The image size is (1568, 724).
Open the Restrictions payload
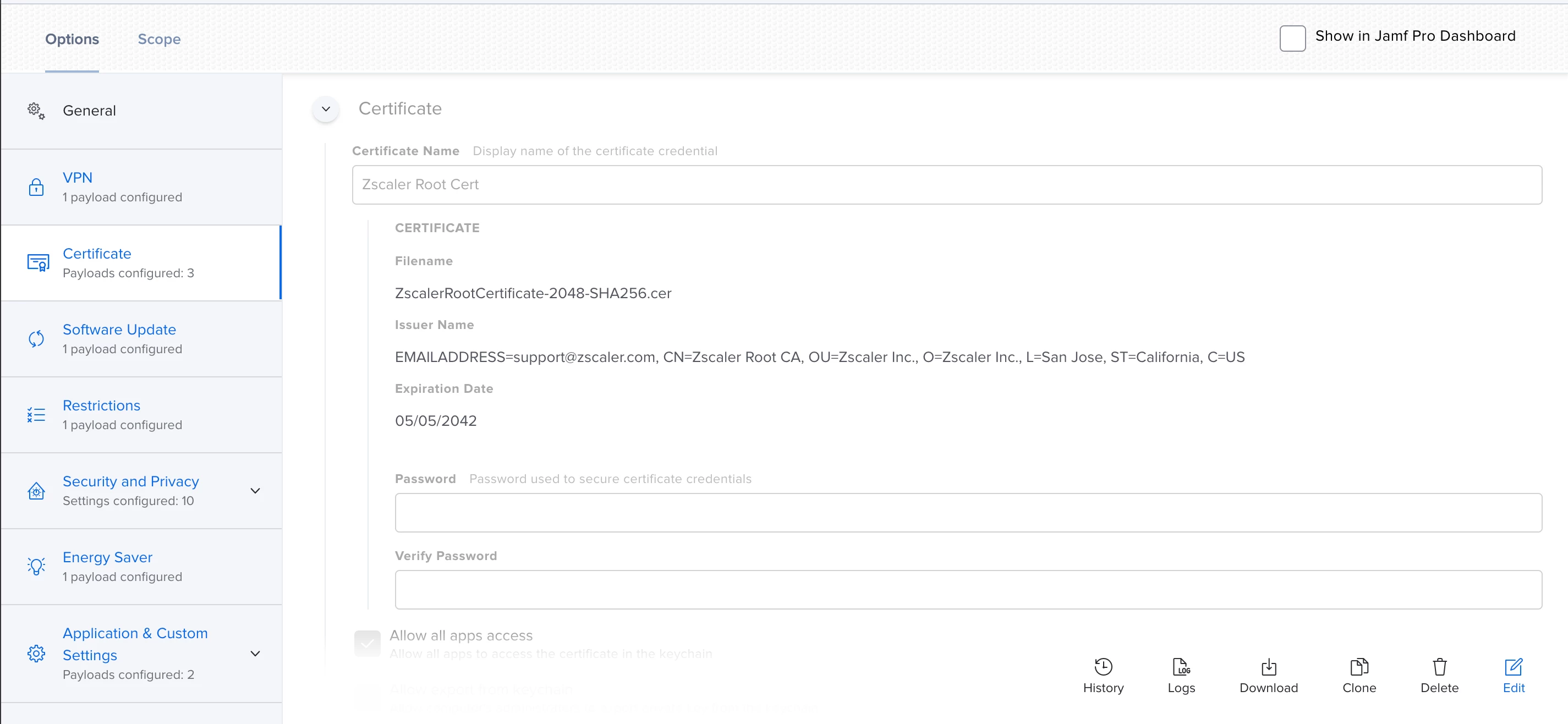pyautogui.click(x=141, y=415)
